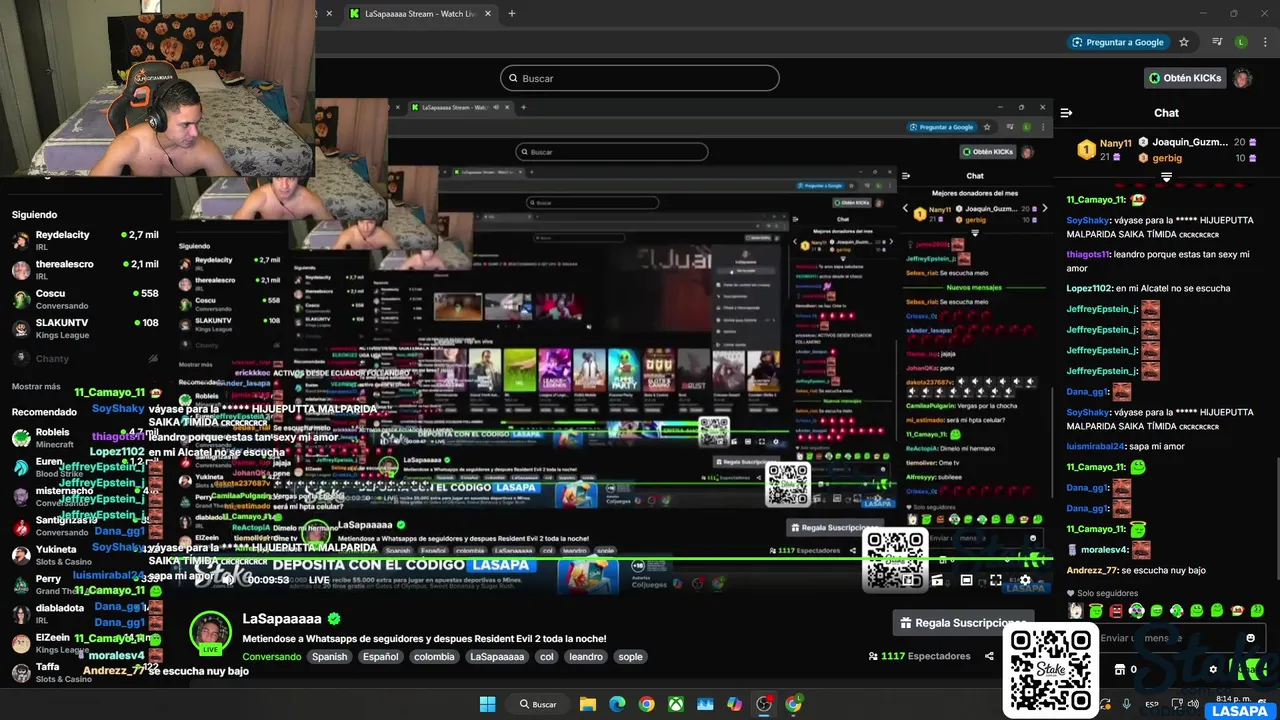The width and height of the screenshot is (1280, 720).
Task: Click the Kick search box Buscar
Action: click(640, 78)
